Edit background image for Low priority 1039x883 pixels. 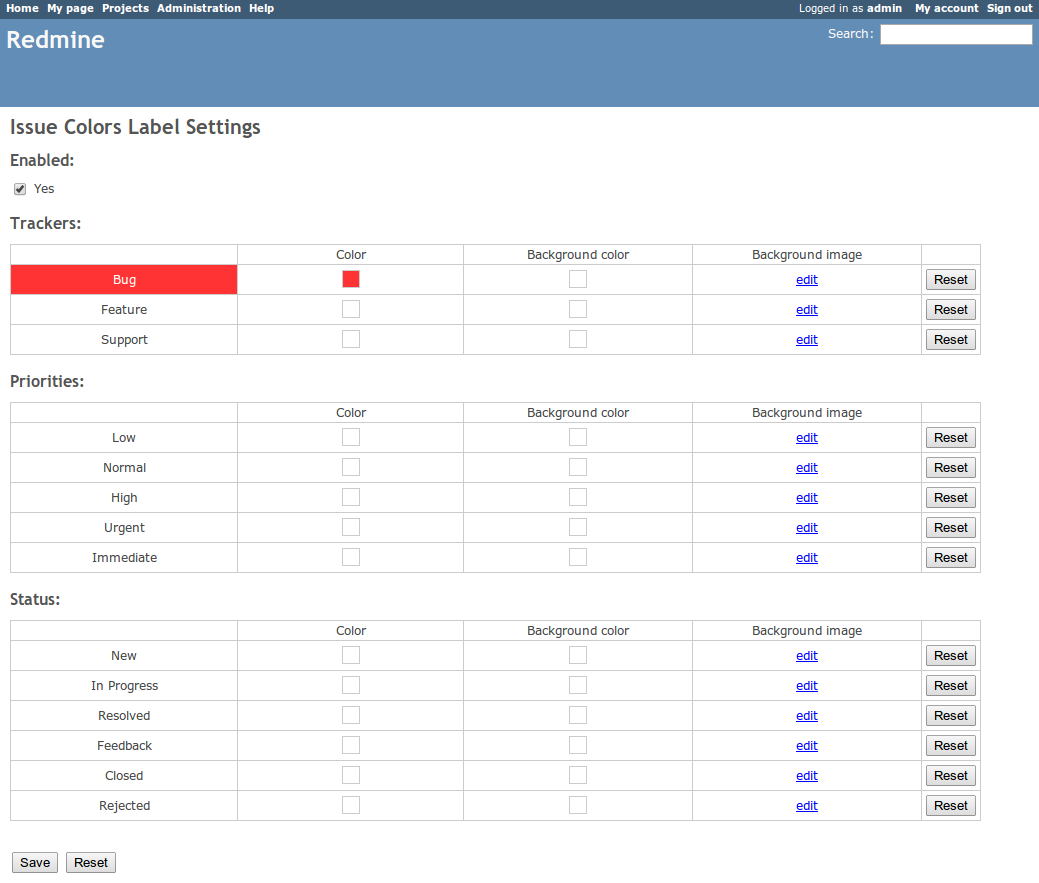coord(806,437)
